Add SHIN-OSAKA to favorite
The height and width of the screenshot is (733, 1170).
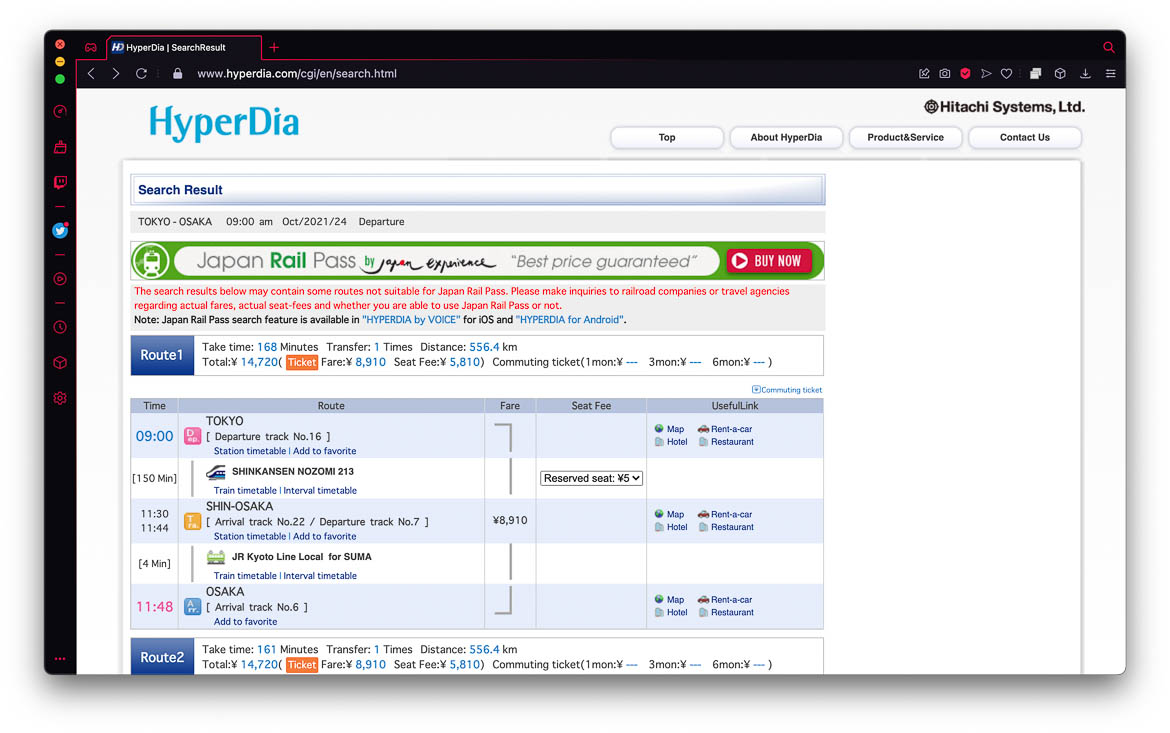325,536
